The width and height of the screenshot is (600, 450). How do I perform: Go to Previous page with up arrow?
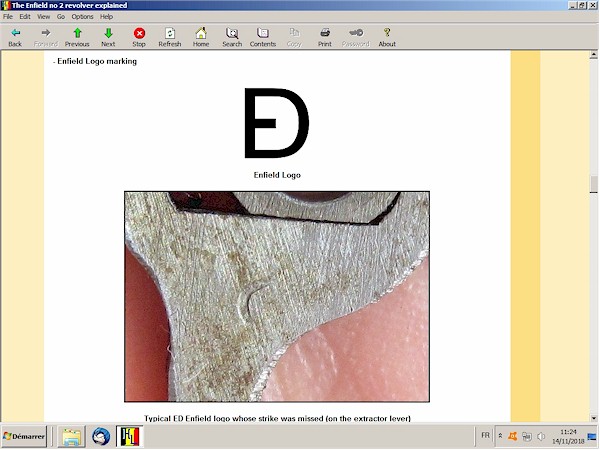(x=77, y=33)
